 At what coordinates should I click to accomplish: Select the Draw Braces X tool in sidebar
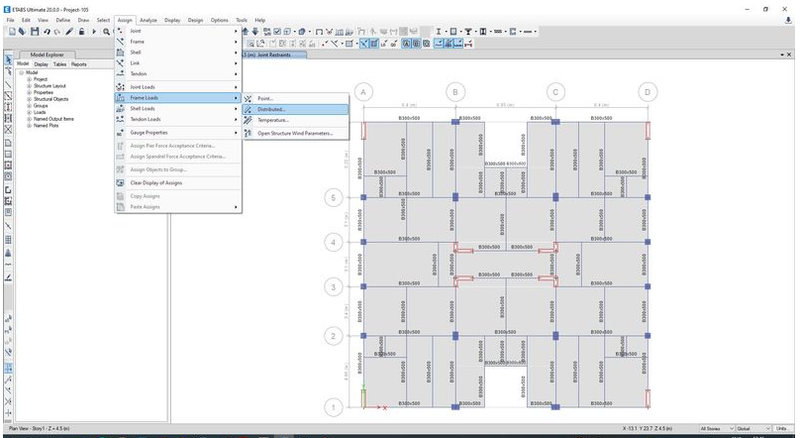point(8,129)
